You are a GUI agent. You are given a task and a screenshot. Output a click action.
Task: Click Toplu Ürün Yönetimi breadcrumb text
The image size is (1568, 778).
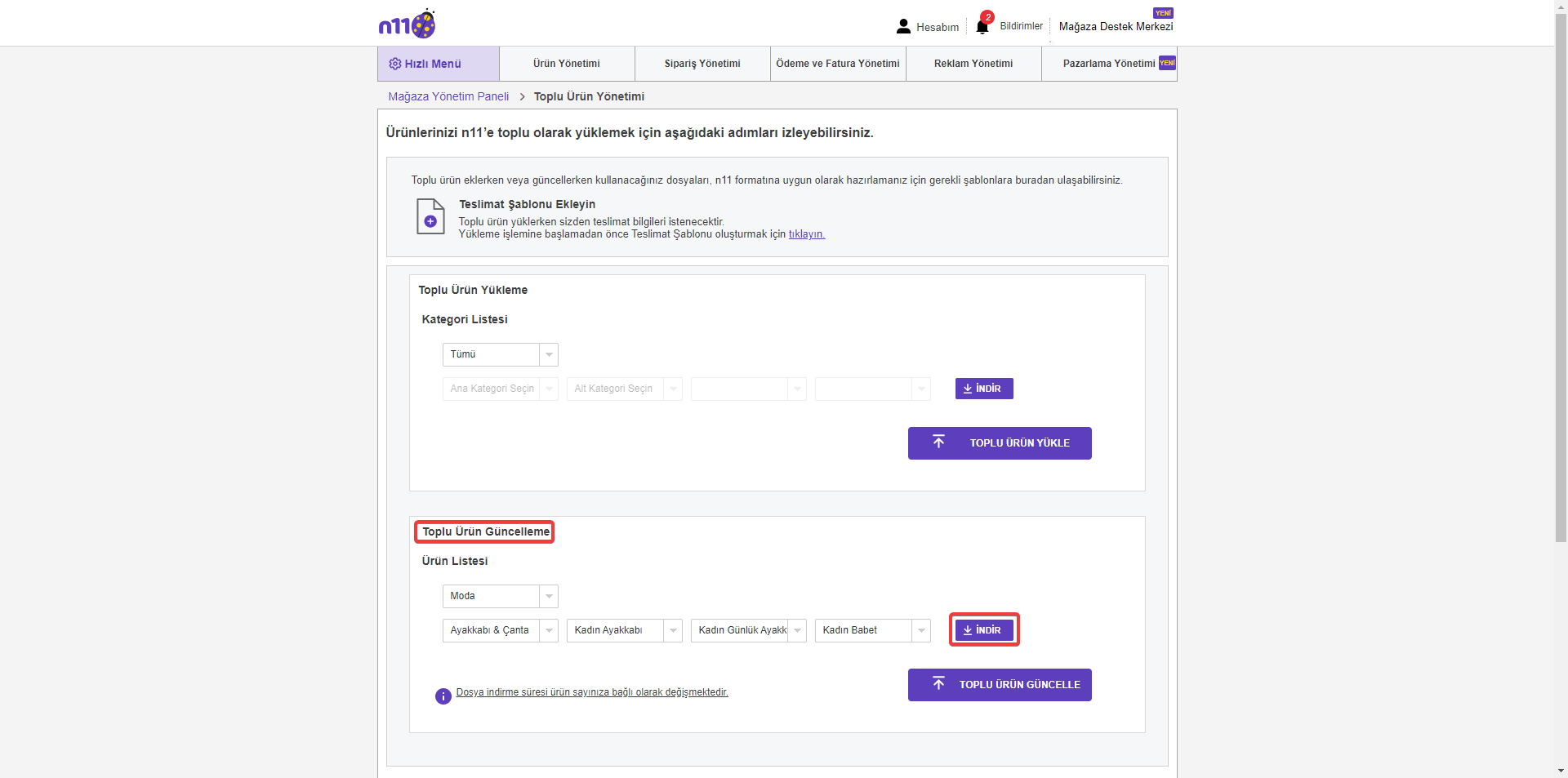[x=589, y=96]
